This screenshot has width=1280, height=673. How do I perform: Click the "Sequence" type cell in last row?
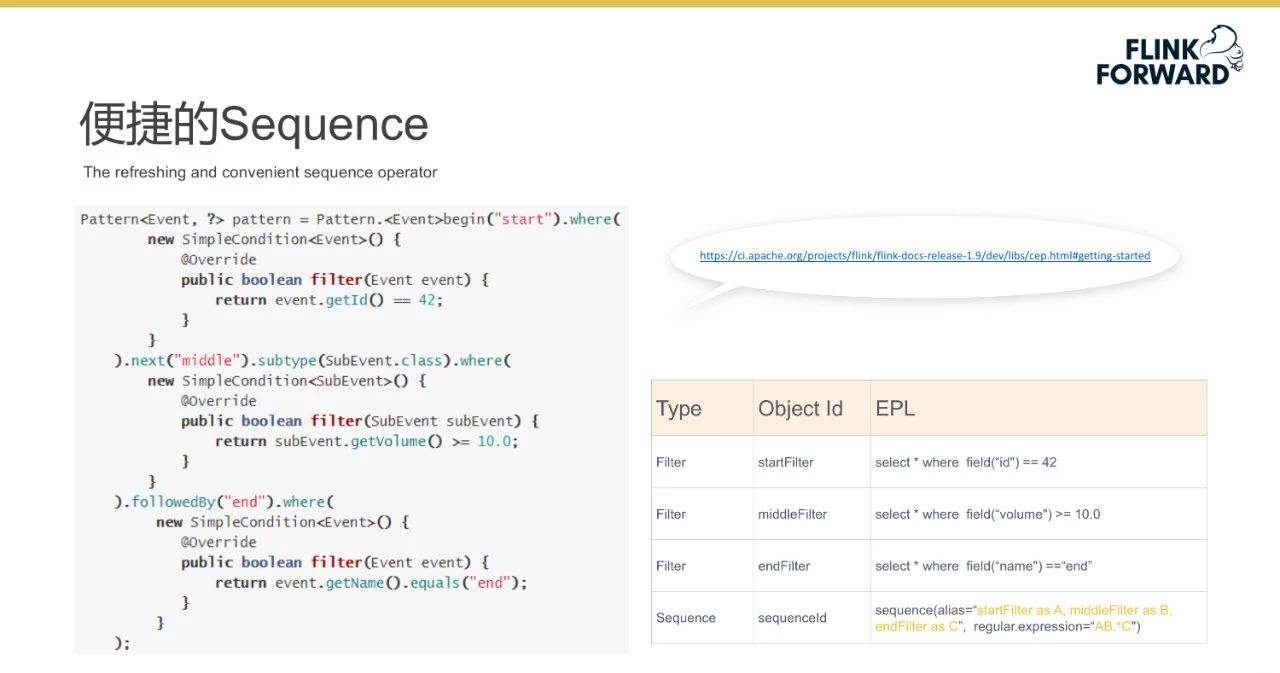[x=686, y=618]
